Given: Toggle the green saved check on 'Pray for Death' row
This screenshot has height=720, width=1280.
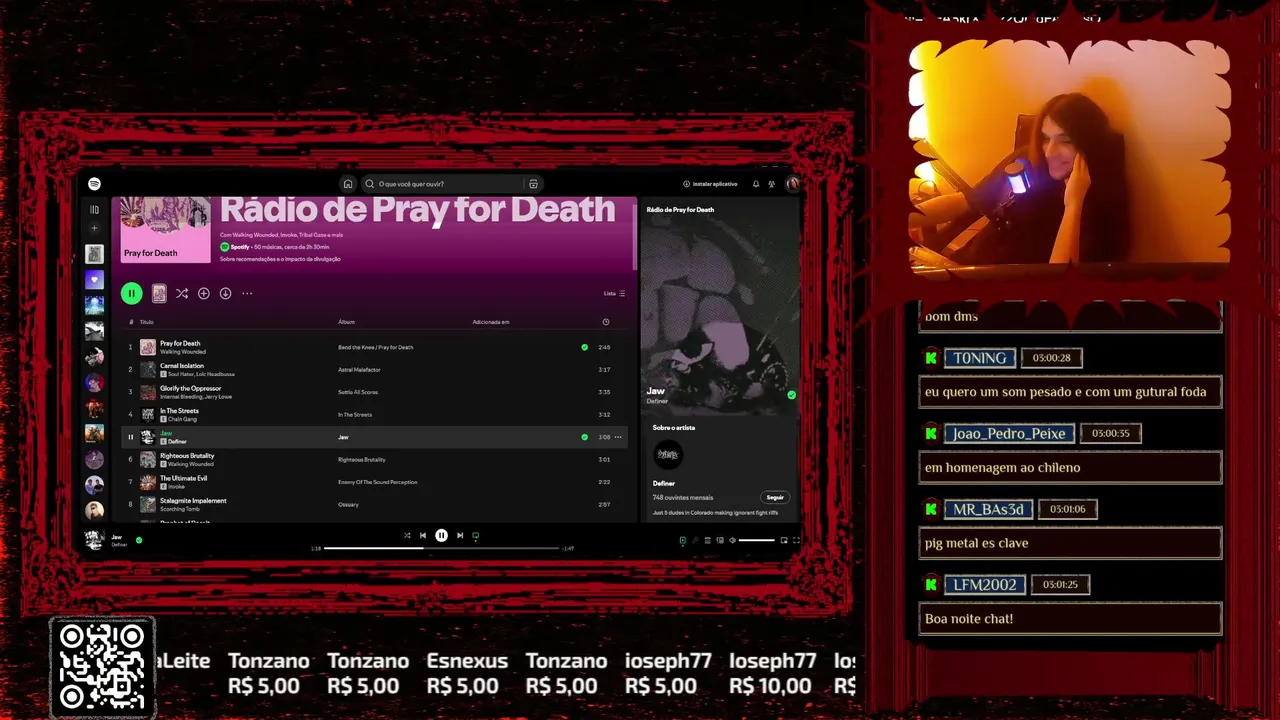Looking at the screenshot, I should coord(585,347).
